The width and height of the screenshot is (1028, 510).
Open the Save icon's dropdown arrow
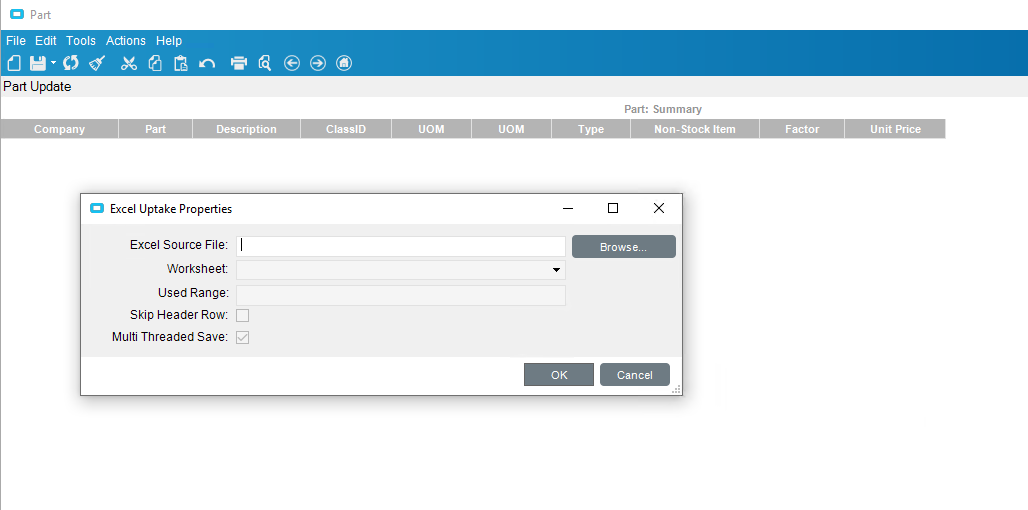53,63
